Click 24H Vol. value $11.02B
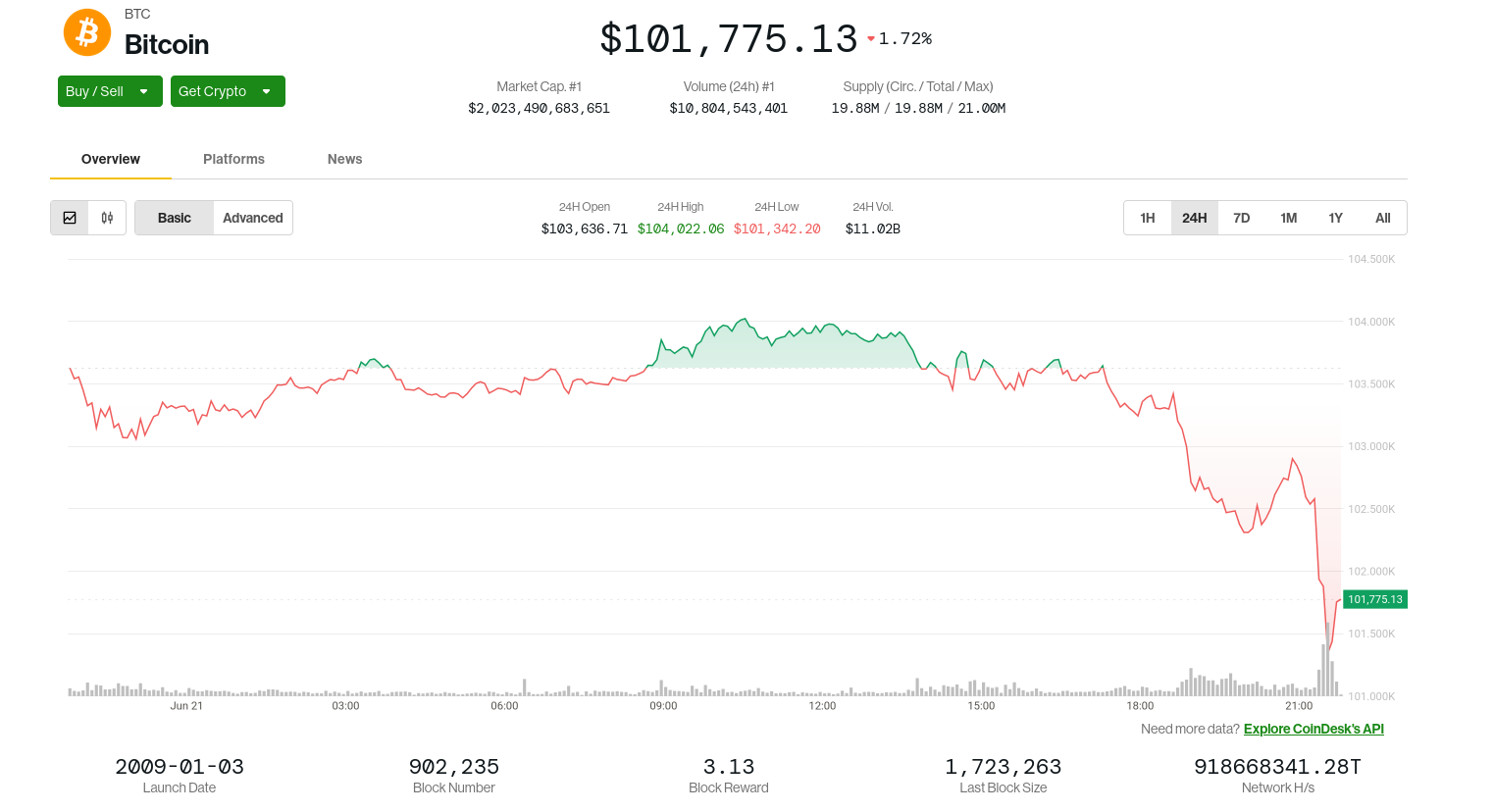This screenshot has height=812, width=1494. 873,228
